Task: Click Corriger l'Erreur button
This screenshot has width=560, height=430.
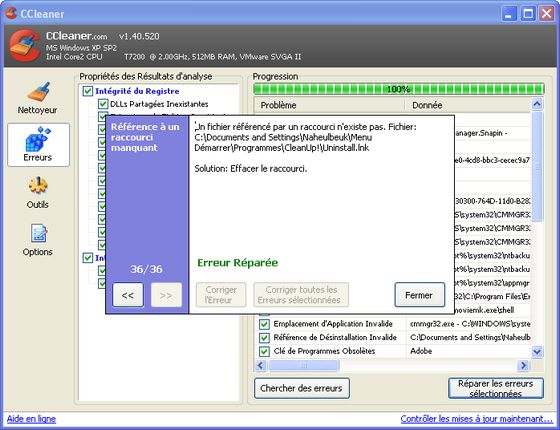Action: [221, 295]
